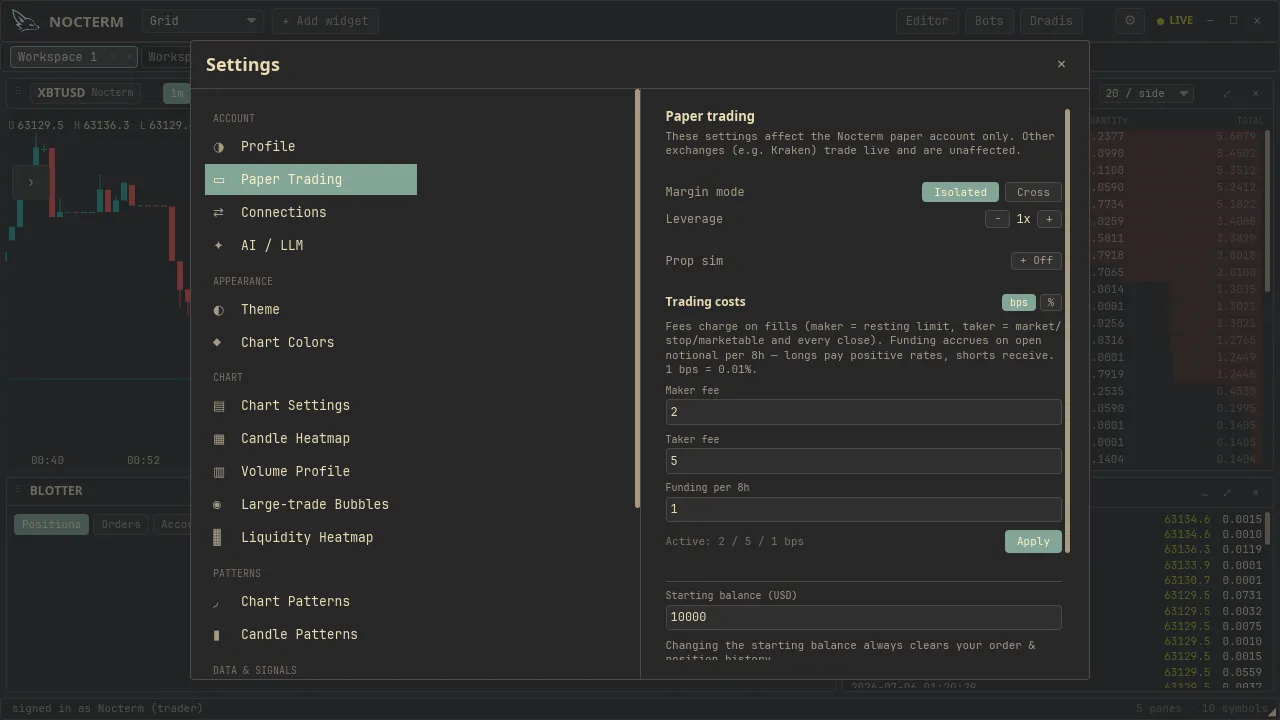This screenshot has height=720, width=1280.
Task: Toggle Prop sim Off button
Action: pos(1036,261)
